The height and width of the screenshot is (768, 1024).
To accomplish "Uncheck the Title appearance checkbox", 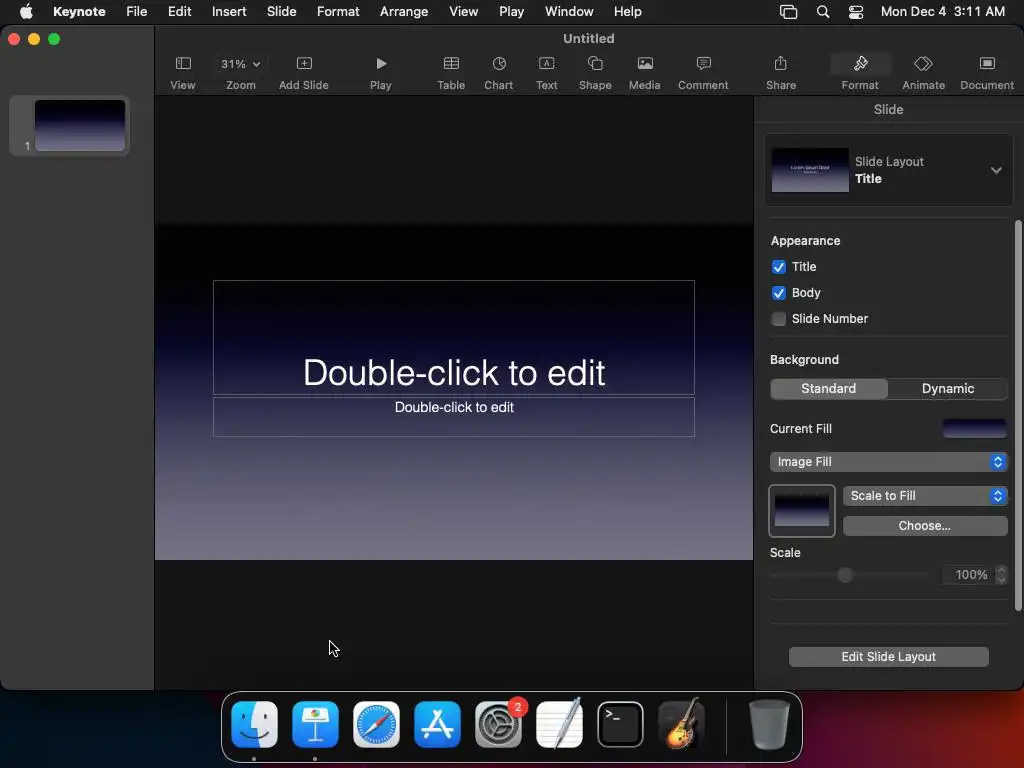I will tap(778, 267).
